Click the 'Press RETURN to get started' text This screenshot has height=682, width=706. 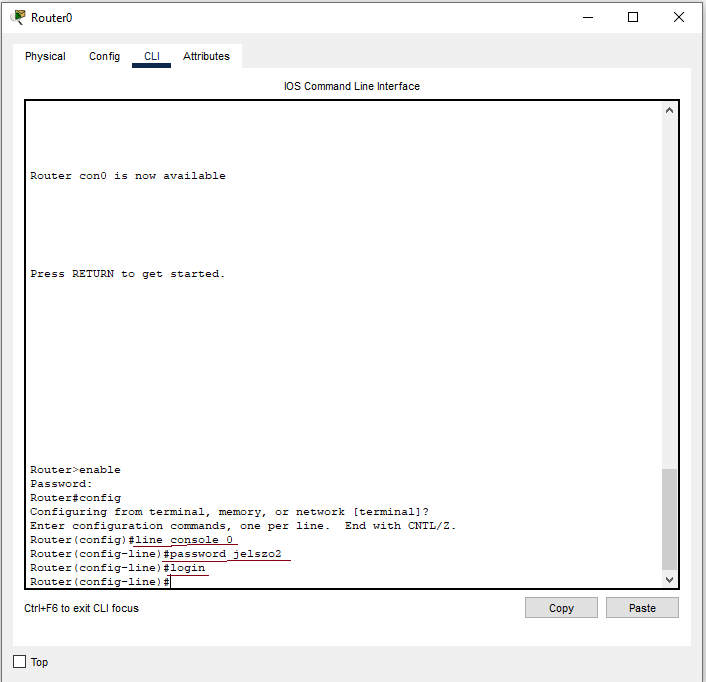128,274
